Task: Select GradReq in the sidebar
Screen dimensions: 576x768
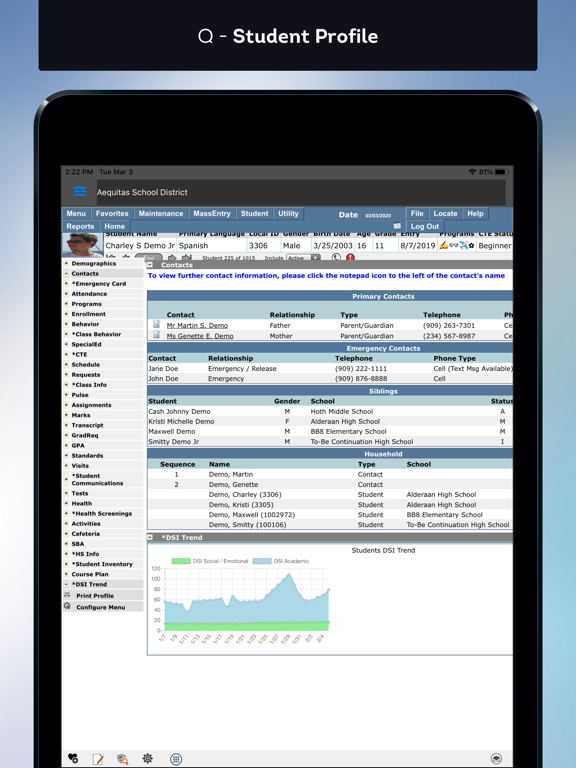Action: point(85,435)
